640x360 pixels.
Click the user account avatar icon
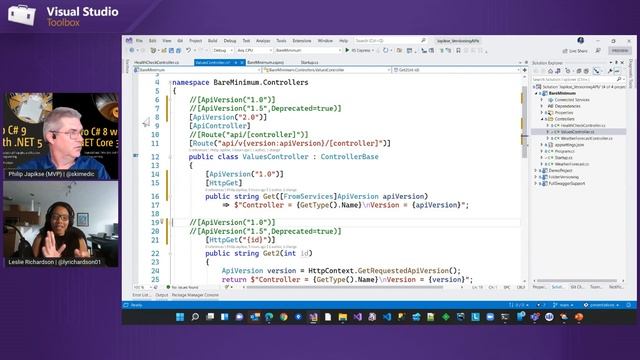click(x=580, y=40)
